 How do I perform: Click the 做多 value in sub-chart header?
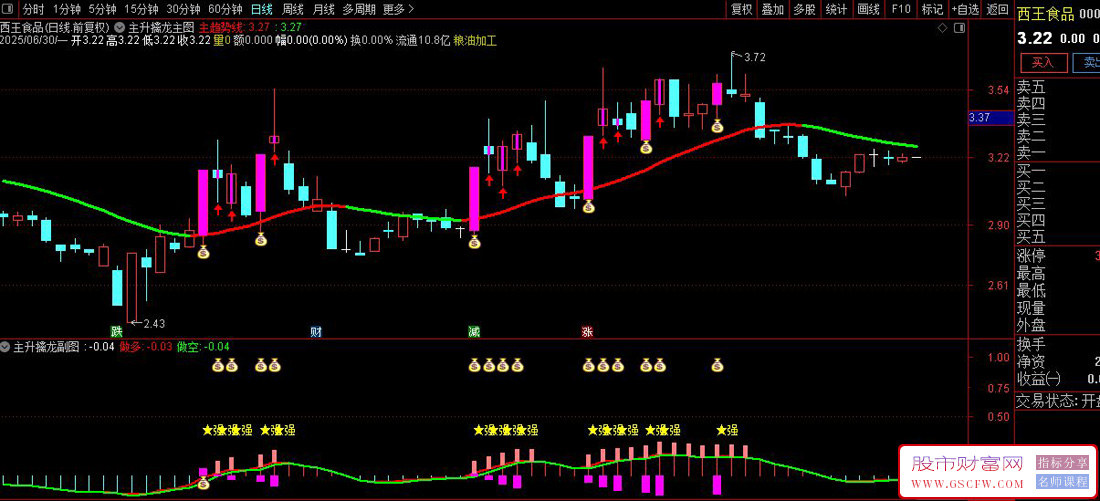click(x=146, y=347)
